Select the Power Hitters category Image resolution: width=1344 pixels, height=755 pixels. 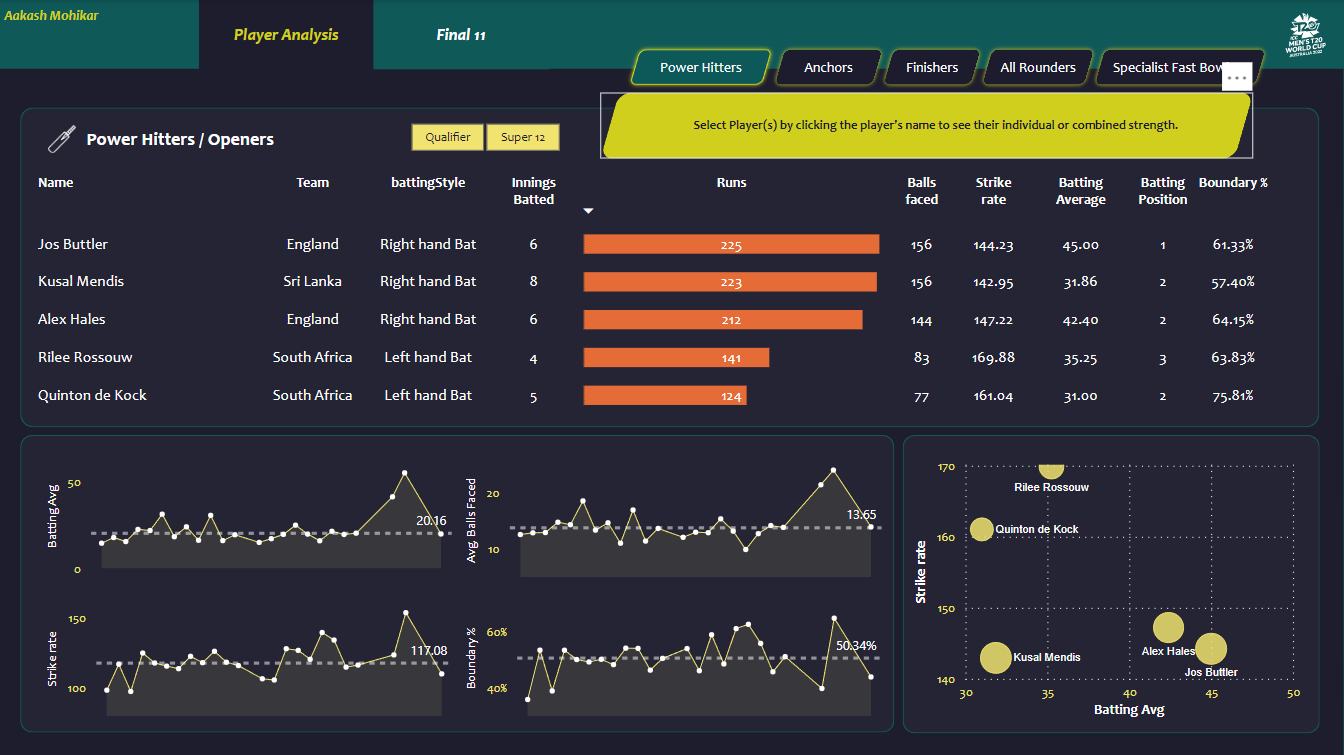[700, 67]
